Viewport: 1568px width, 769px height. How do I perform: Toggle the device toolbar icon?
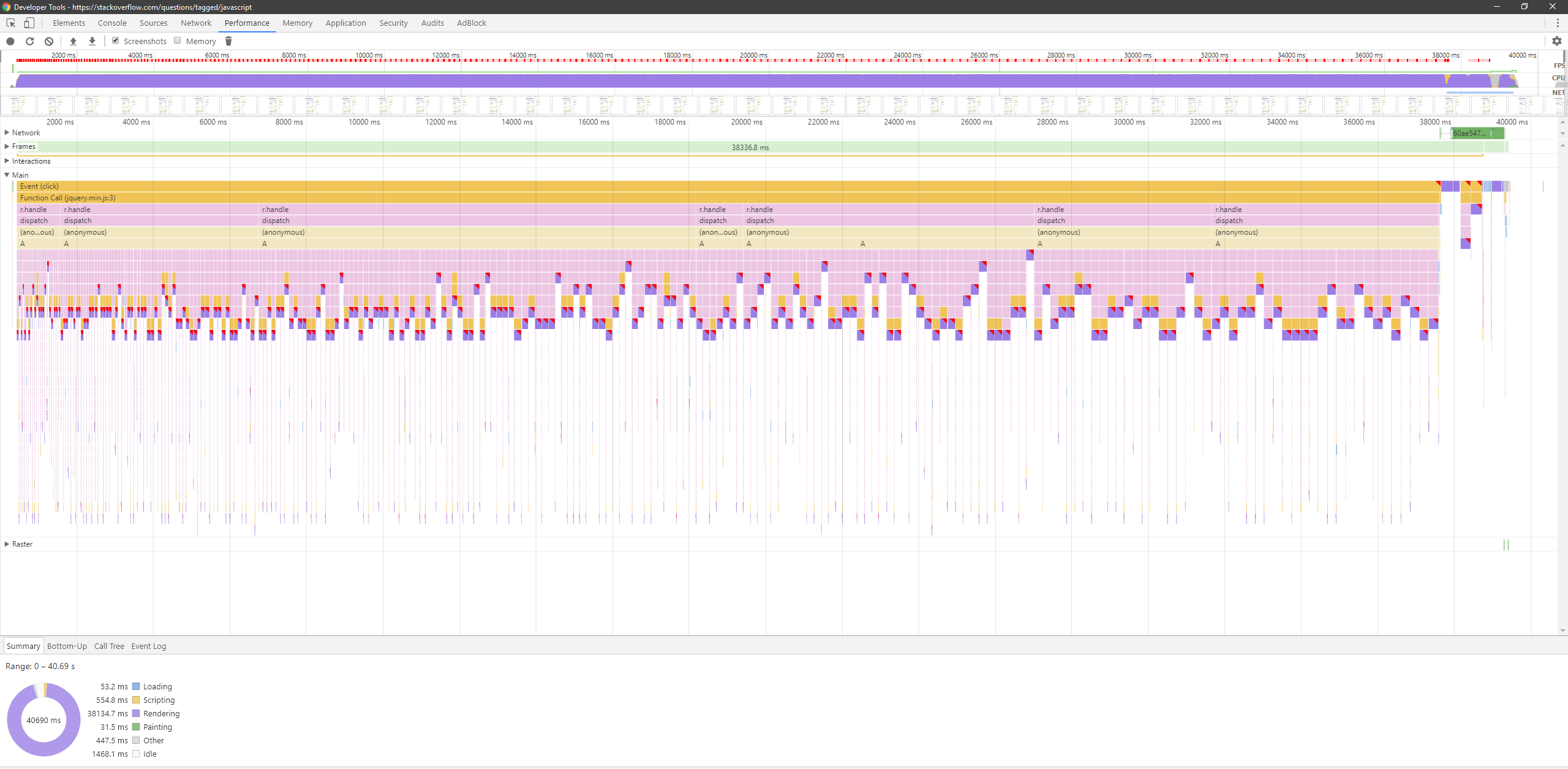[x=29, y=23]
